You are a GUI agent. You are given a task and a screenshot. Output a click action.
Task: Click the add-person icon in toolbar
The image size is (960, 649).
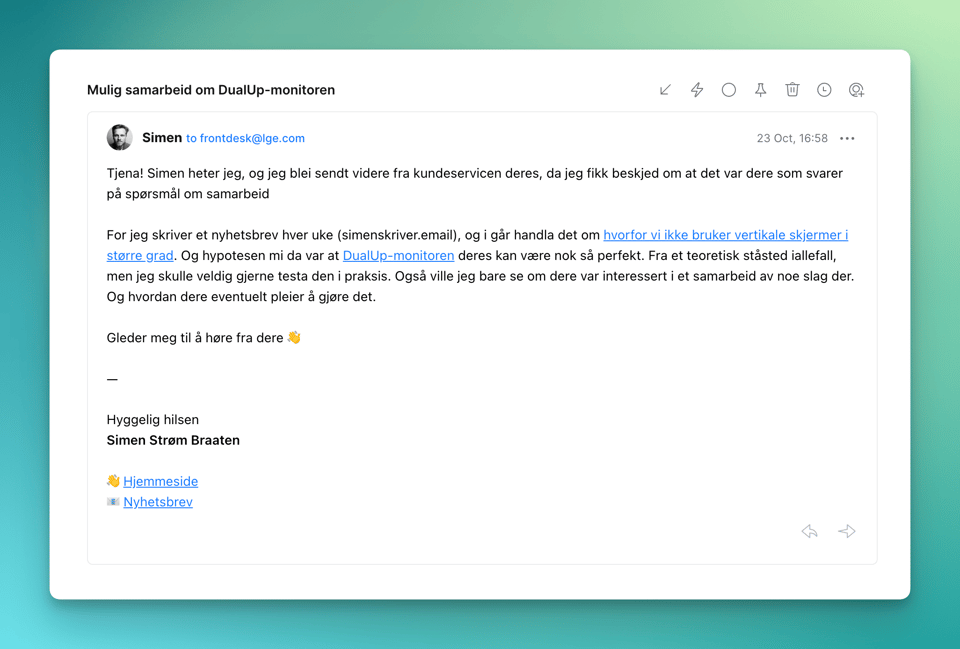coord(856,90)
